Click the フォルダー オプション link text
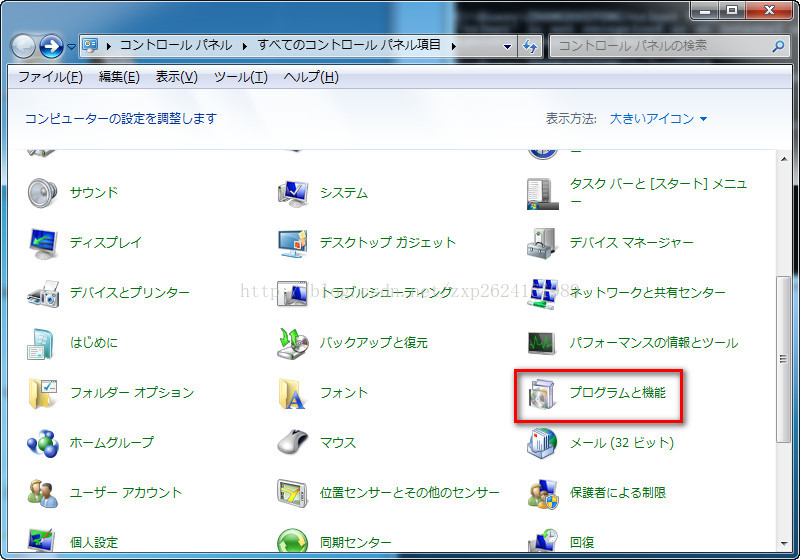This screenshot has height=560, width=800. (x=132, y=392)
